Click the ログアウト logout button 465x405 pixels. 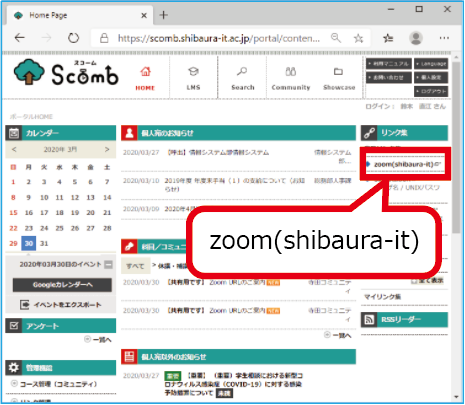pyautogui.click(x=431, y=91)
